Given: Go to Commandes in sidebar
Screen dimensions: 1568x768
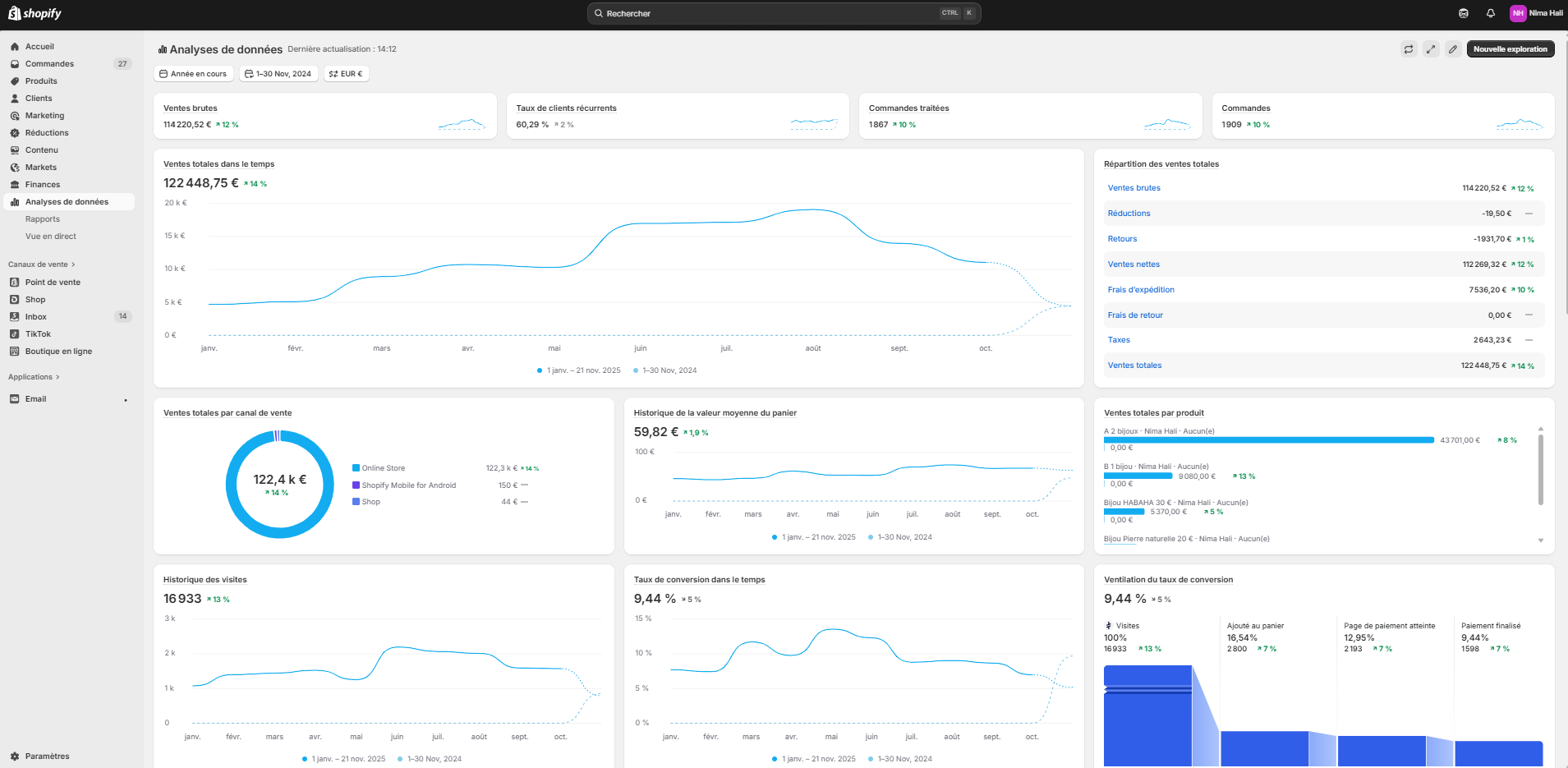Looking at the screenshot, I should click(x=49, y=64).
